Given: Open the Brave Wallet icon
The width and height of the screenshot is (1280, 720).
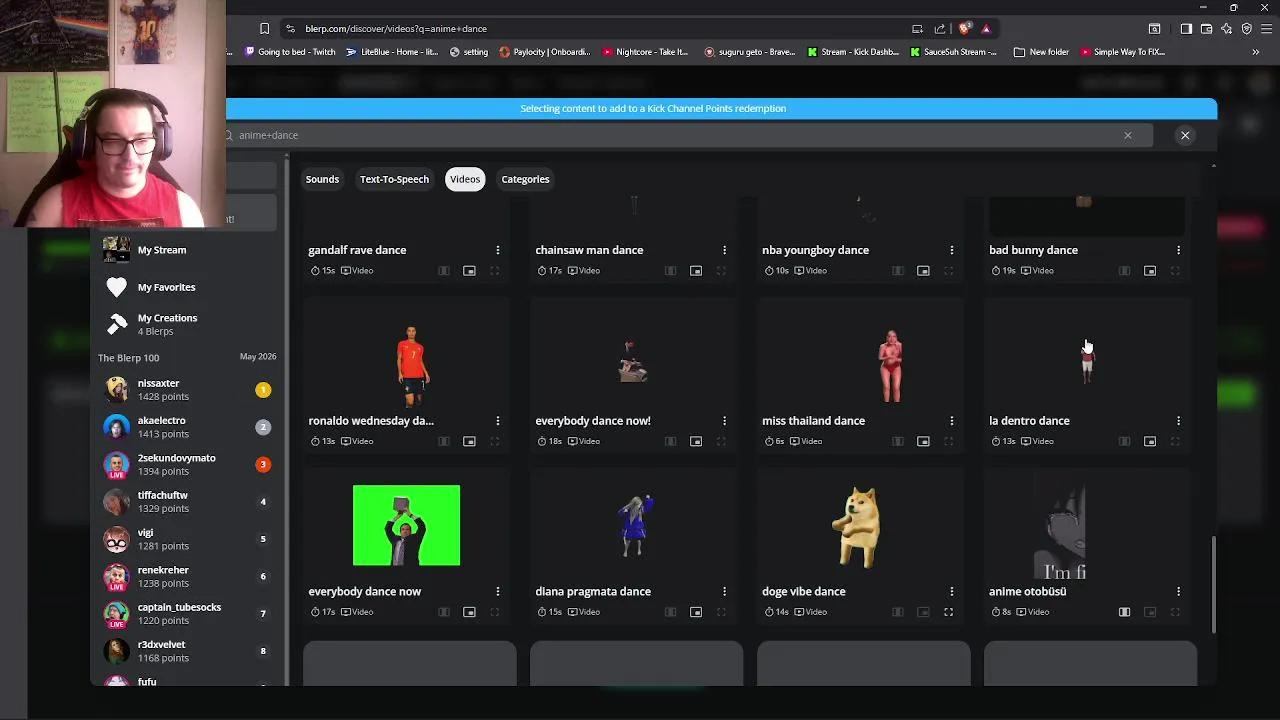Looking at the screenshot, I should (x=1206, y=29).
